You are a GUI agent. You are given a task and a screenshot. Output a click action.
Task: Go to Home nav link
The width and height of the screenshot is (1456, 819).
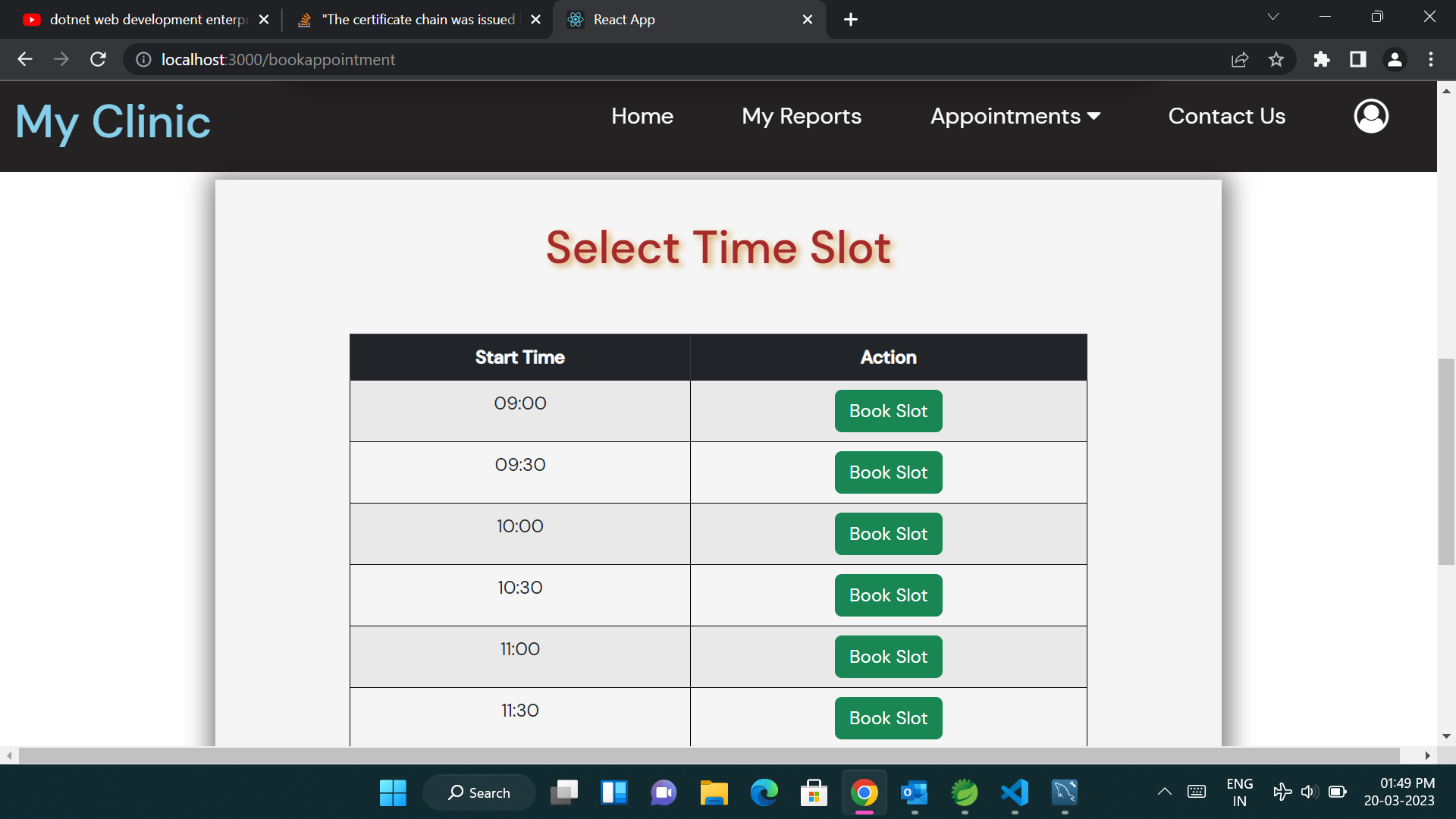pos(642,116)
